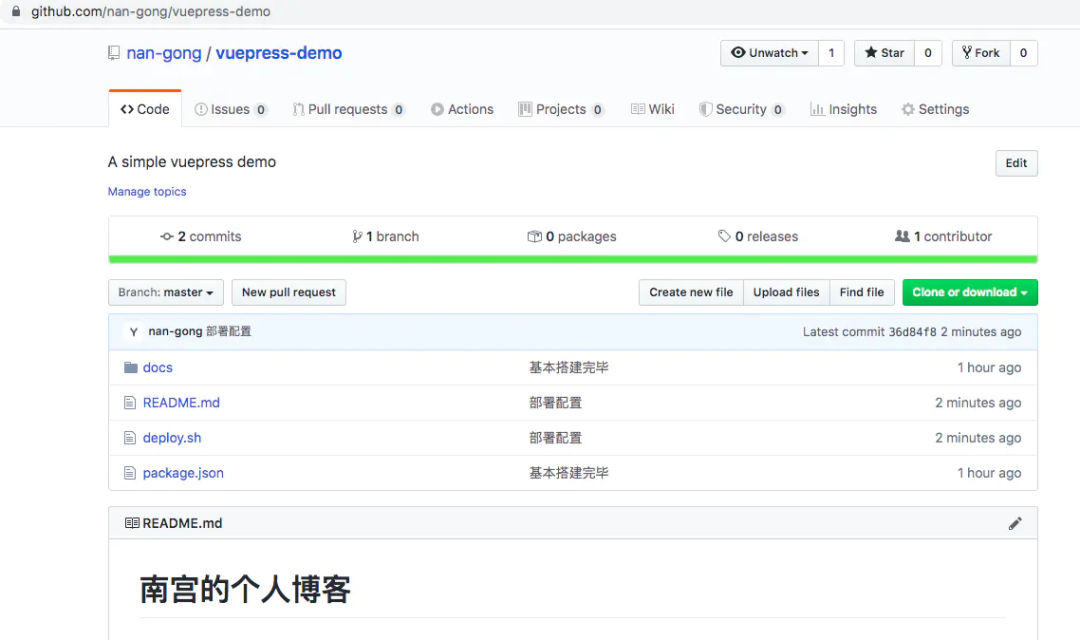The width and height of the screenshot is (1080, 640).
Task: Click the stargazers count 0
Action: point(928,53)
